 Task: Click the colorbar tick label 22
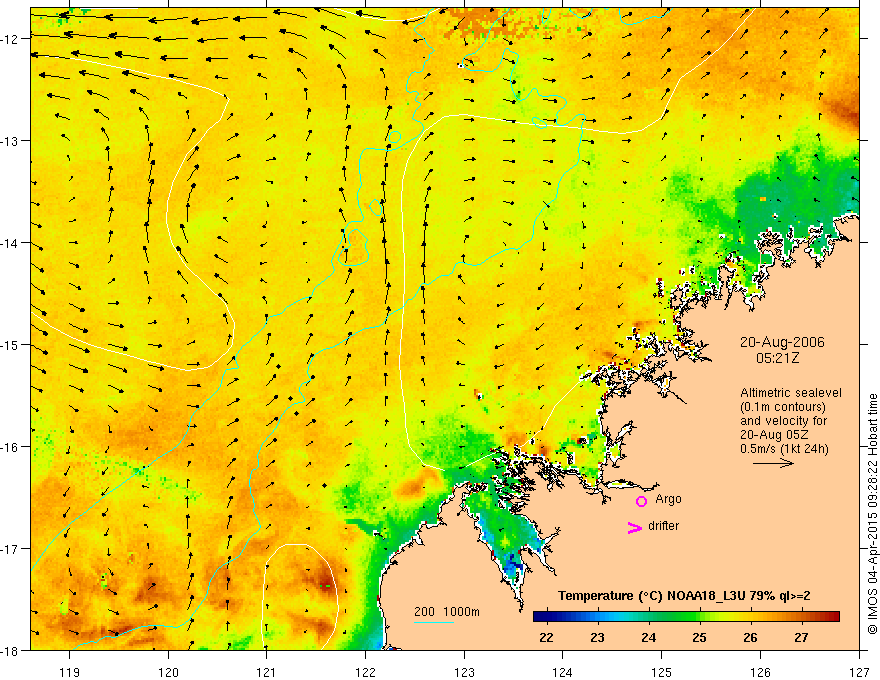[x=546, y=637]
